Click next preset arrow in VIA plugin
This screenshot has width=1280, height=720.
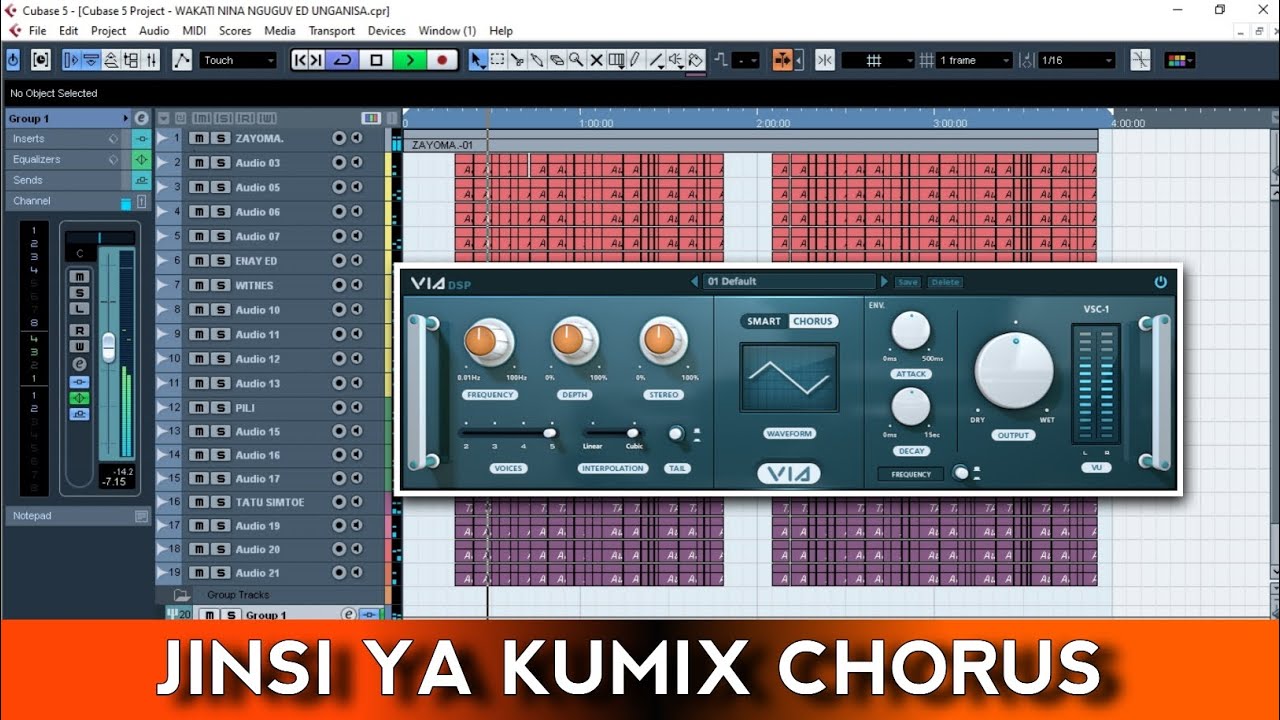[x=884, y=282]
